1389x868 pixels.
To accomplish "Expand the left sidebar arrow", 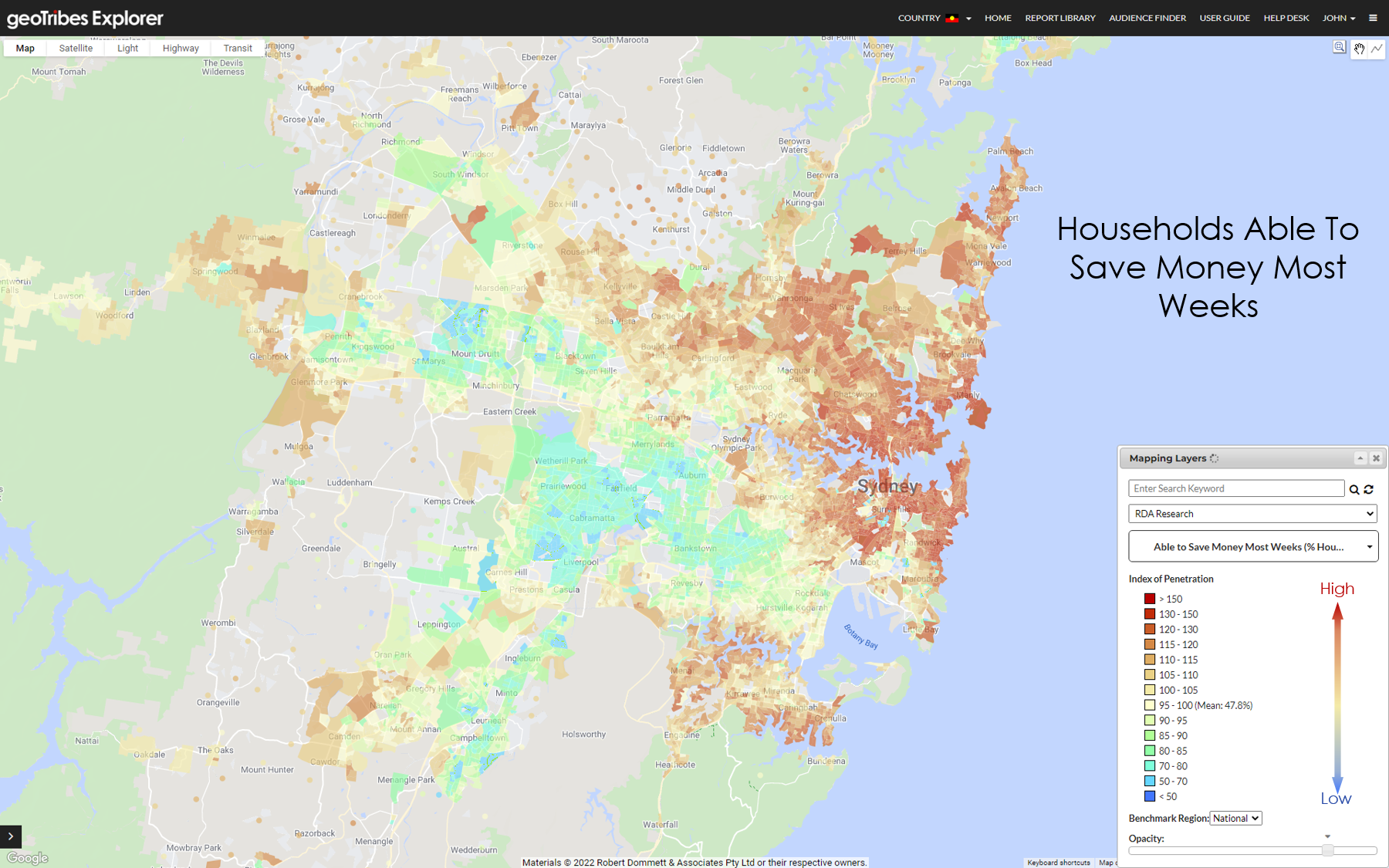I will click(x=10, y=836).
